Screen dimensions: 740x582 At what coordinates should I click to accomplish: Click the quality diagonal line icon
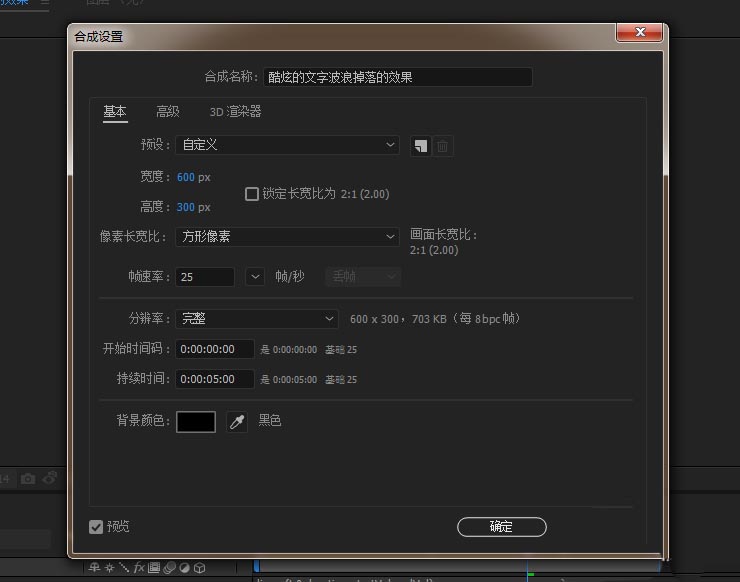(124, 567)
